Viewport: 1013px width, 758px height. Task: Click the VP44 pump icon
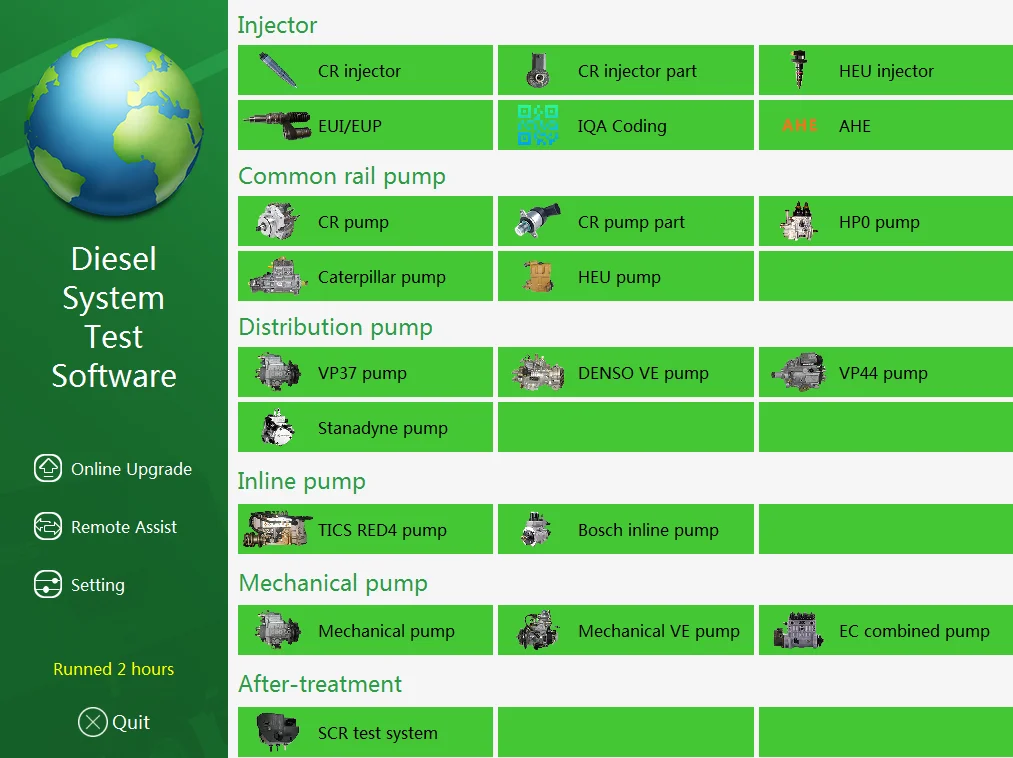coord(799,372)
